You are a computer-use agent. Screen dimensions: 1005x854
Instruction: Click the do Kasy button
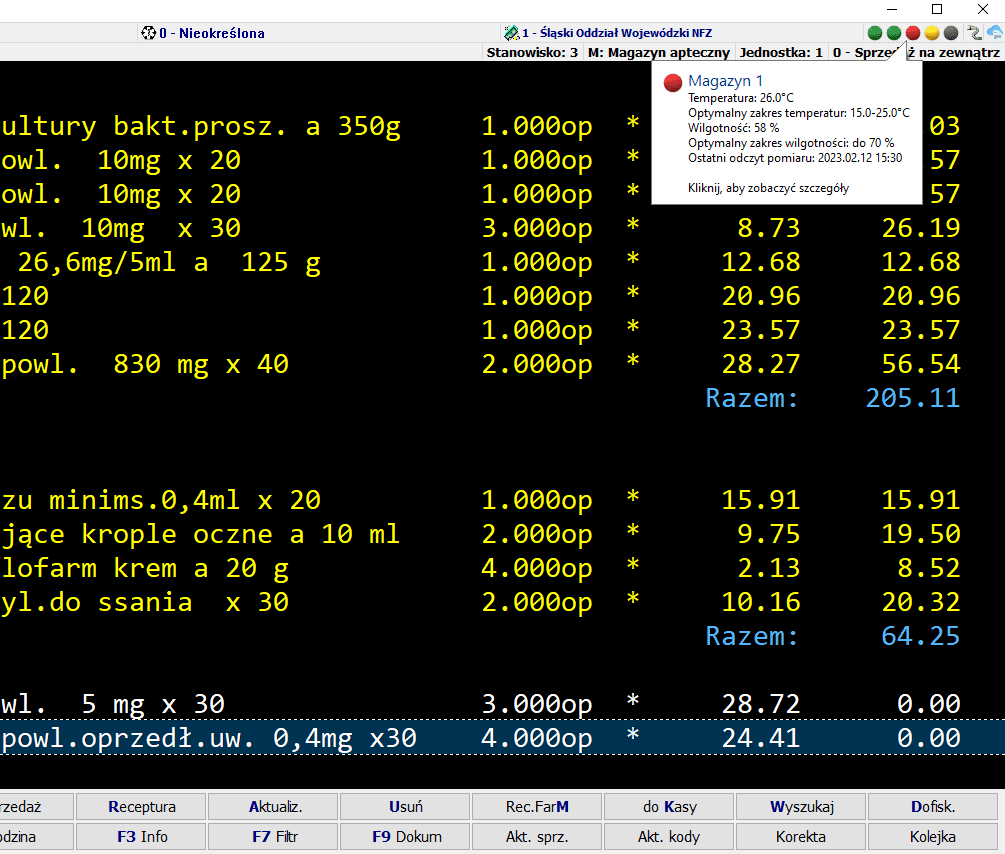click(669, 807)
